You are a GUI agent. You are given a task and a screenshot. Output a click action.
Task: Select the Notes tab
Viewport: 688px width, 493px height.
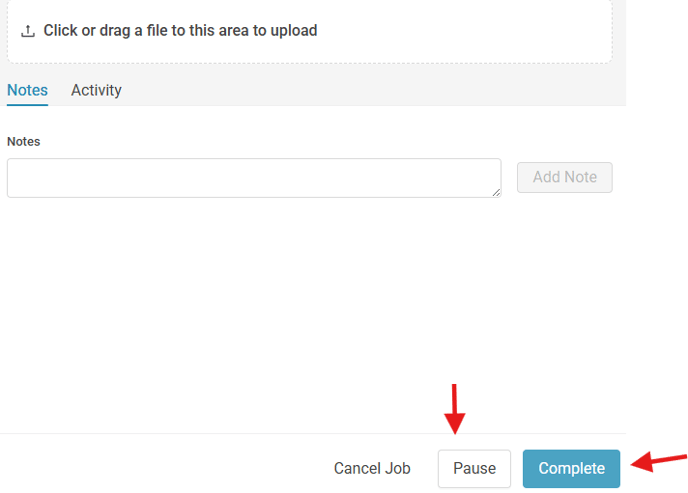[27, 90]
